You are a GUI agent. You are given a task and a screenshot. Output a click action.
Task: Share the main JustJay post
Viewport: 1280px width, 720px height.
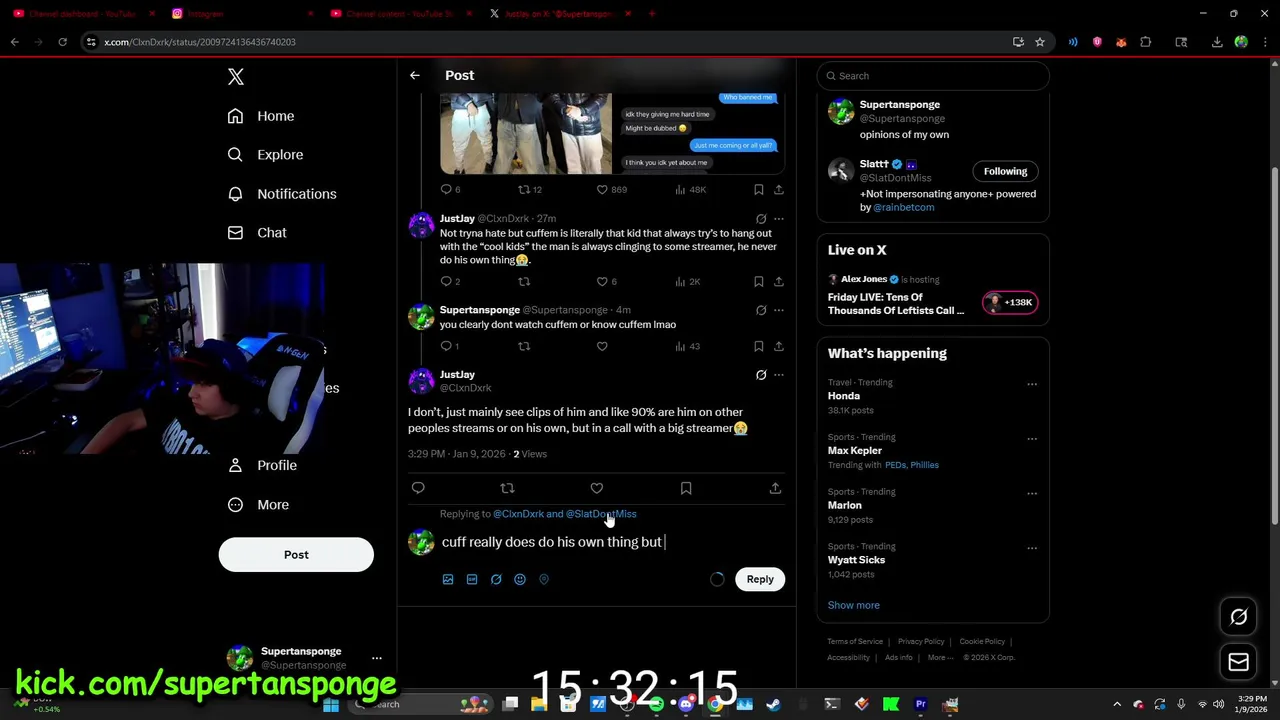pyautogui.click(x=775, y=488)
